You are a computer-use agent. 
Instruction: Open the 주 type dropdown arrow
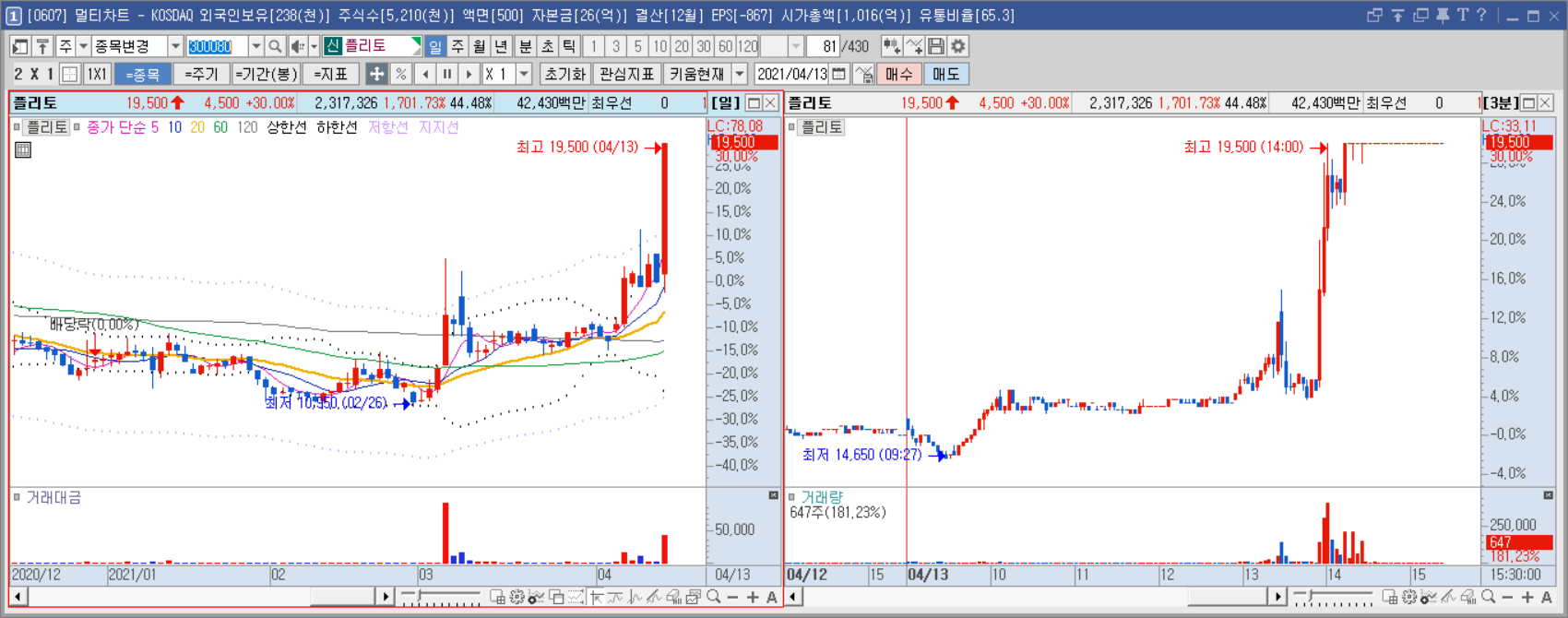coord(83,46)
